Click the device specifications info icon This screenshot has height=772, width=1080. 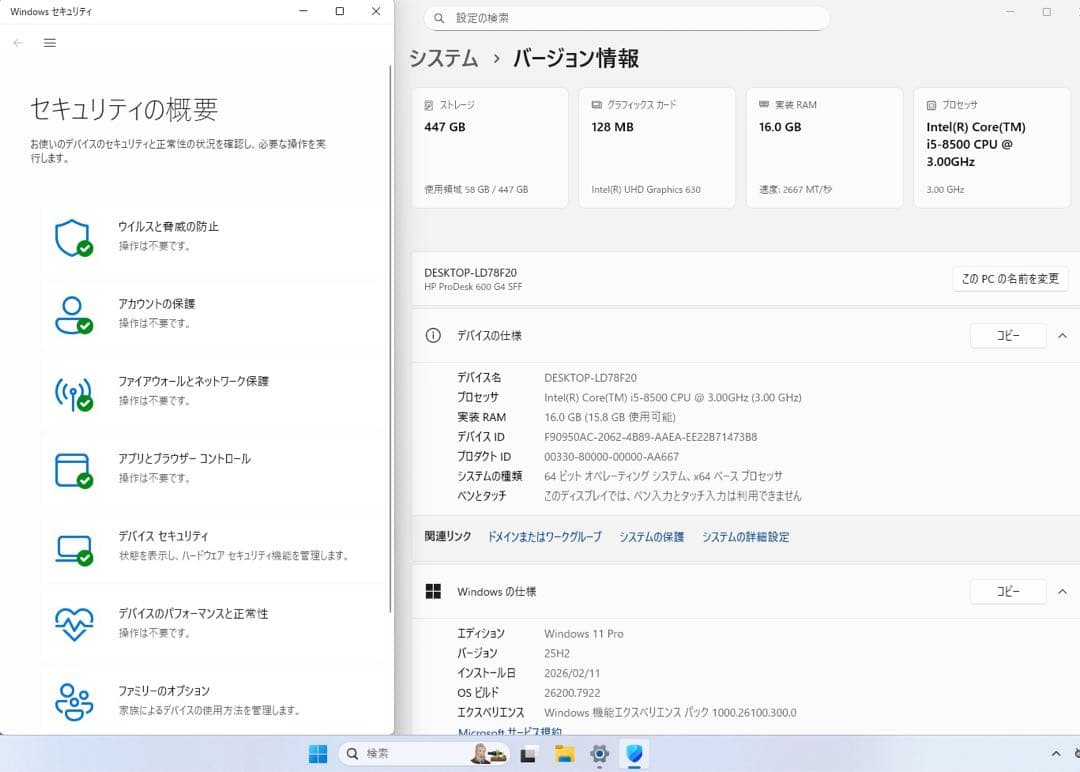pyautogui.click(x=433, y=335)
